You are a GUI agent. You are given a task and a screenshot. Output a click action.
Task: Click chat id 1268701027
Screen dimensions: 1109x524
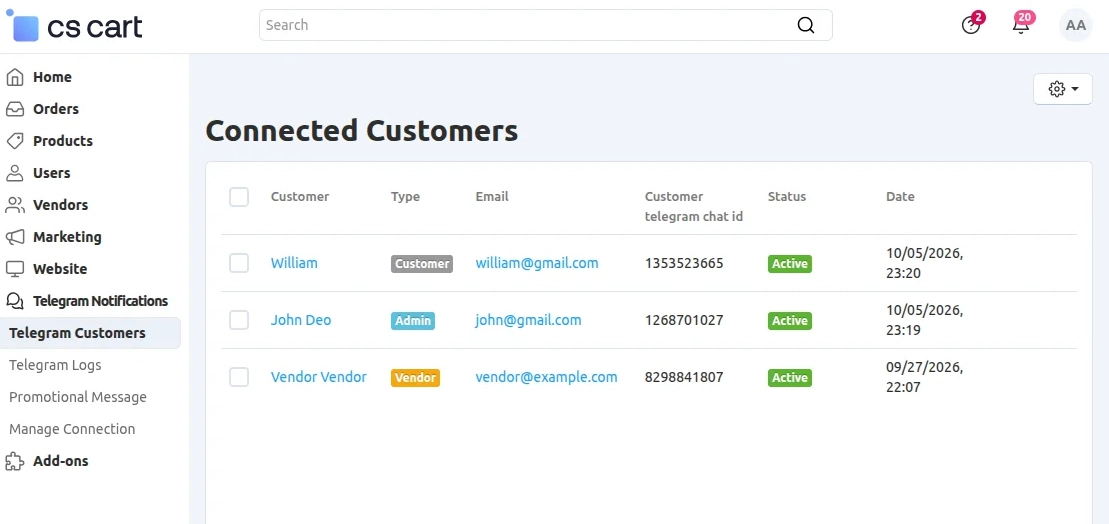click(x=684, y=320)
